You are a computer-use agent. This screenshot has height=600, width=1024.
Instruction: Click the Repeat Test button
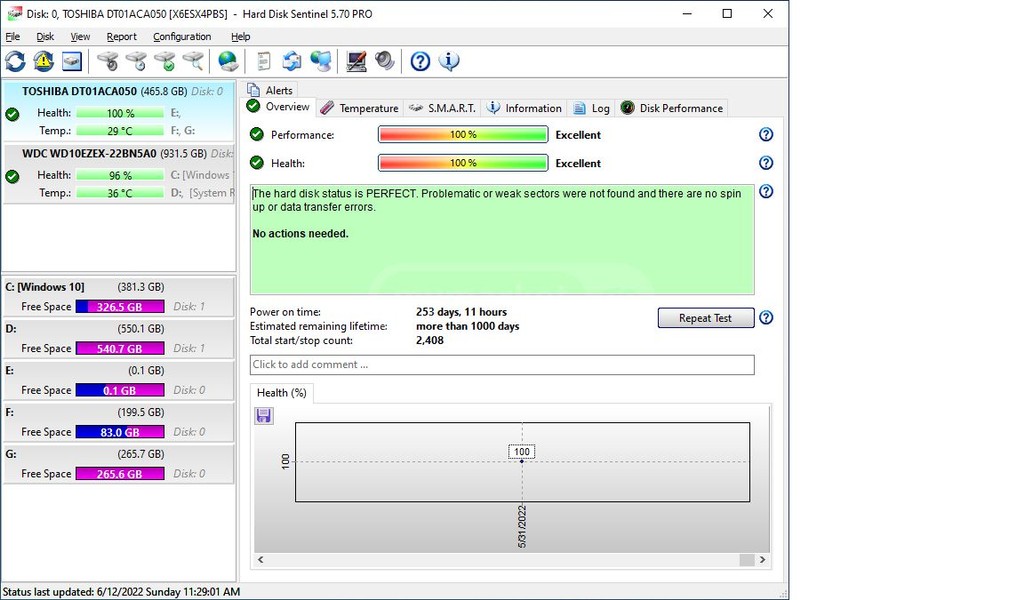click(x=705, y=318)
